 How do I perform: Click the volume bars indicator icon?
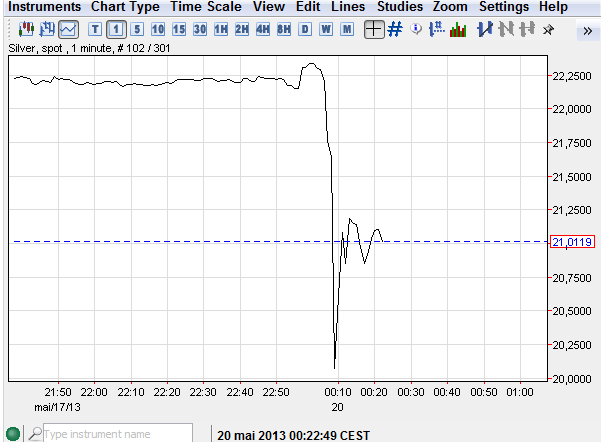458,29
